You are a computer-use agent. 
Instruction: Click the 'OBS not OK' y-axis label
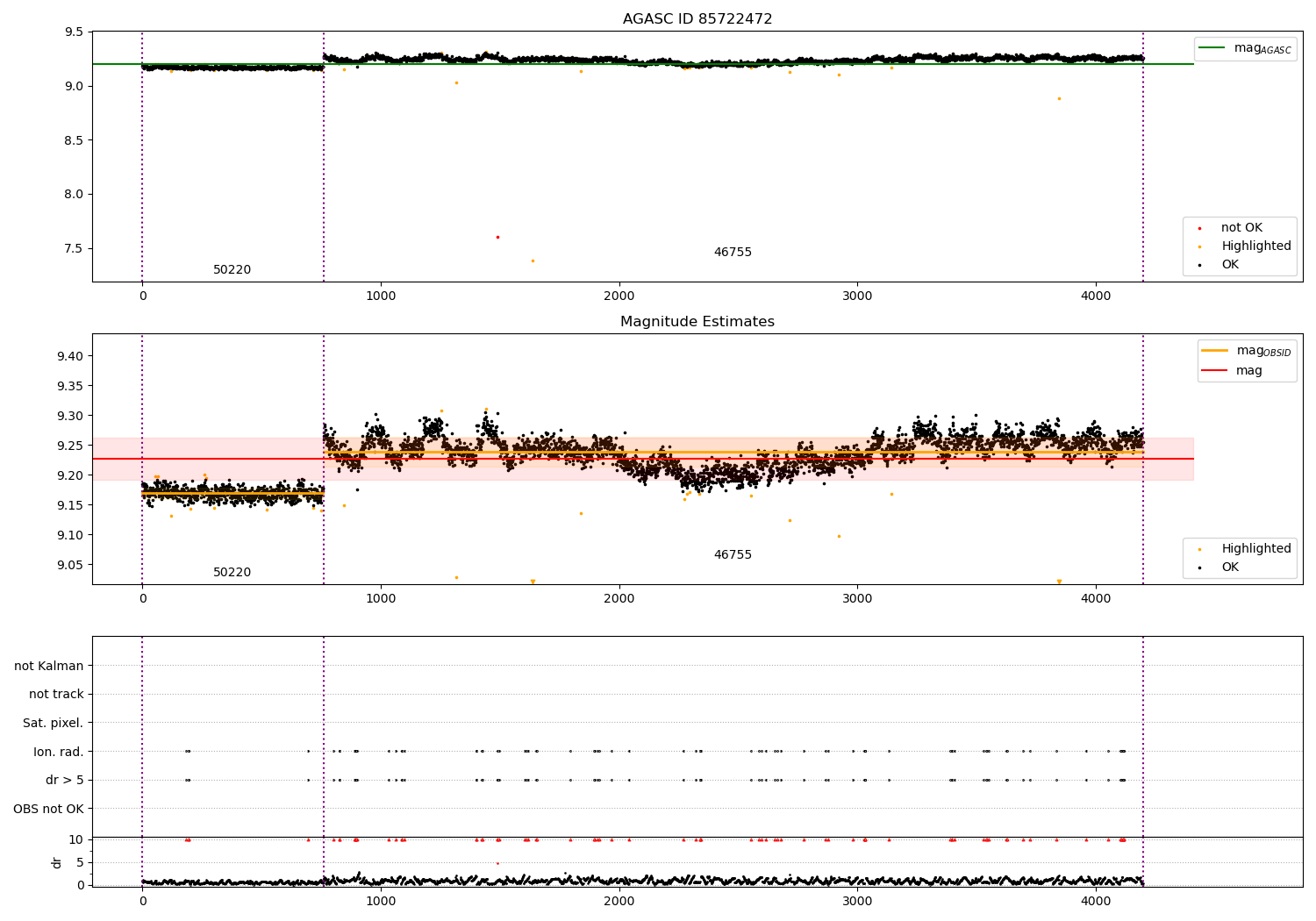point(48,809)
